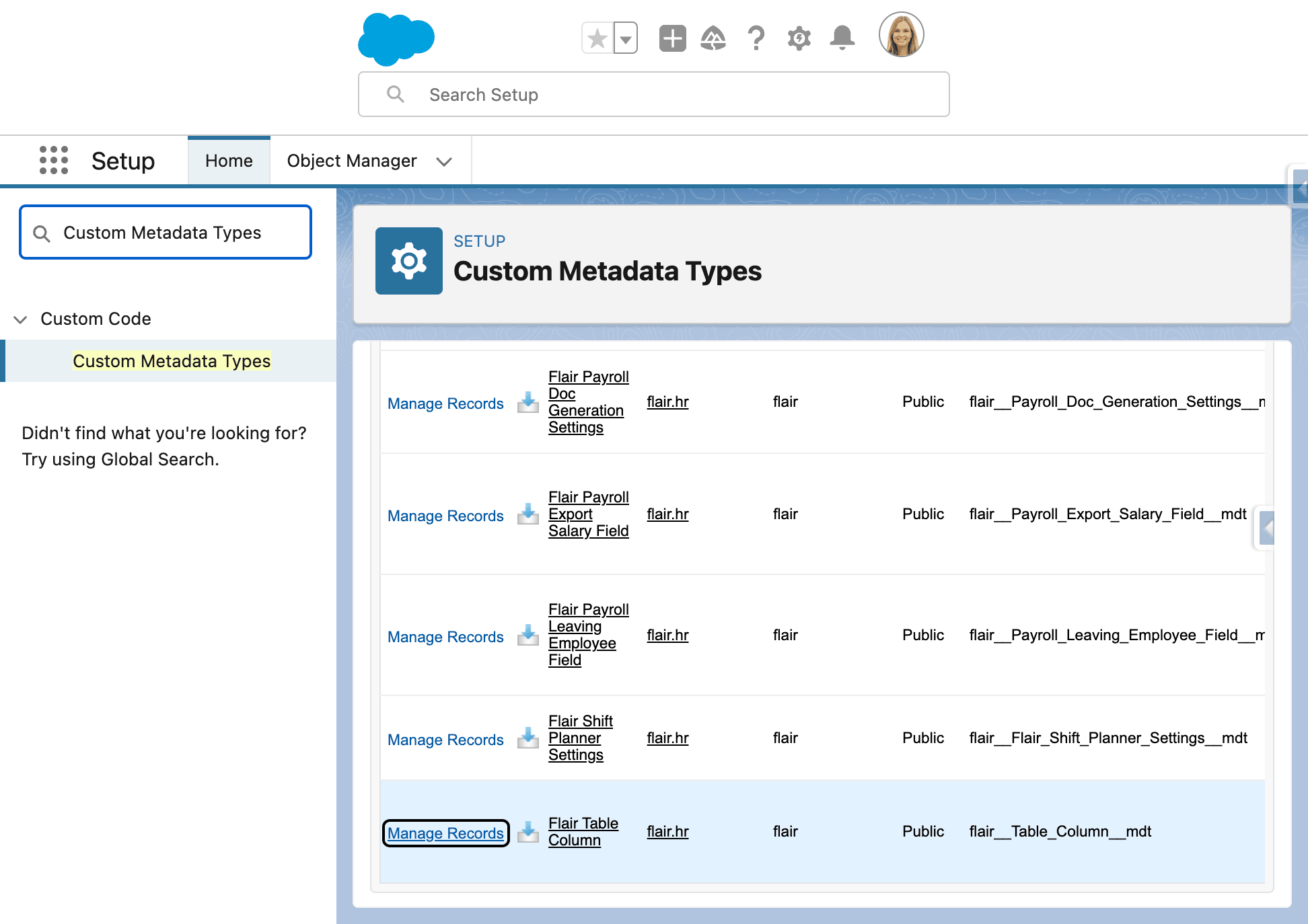This screenshot has height=924, width=1308.
Task: Click the download icon in Flair Table Column row
Action: click(x=528, y=832)
